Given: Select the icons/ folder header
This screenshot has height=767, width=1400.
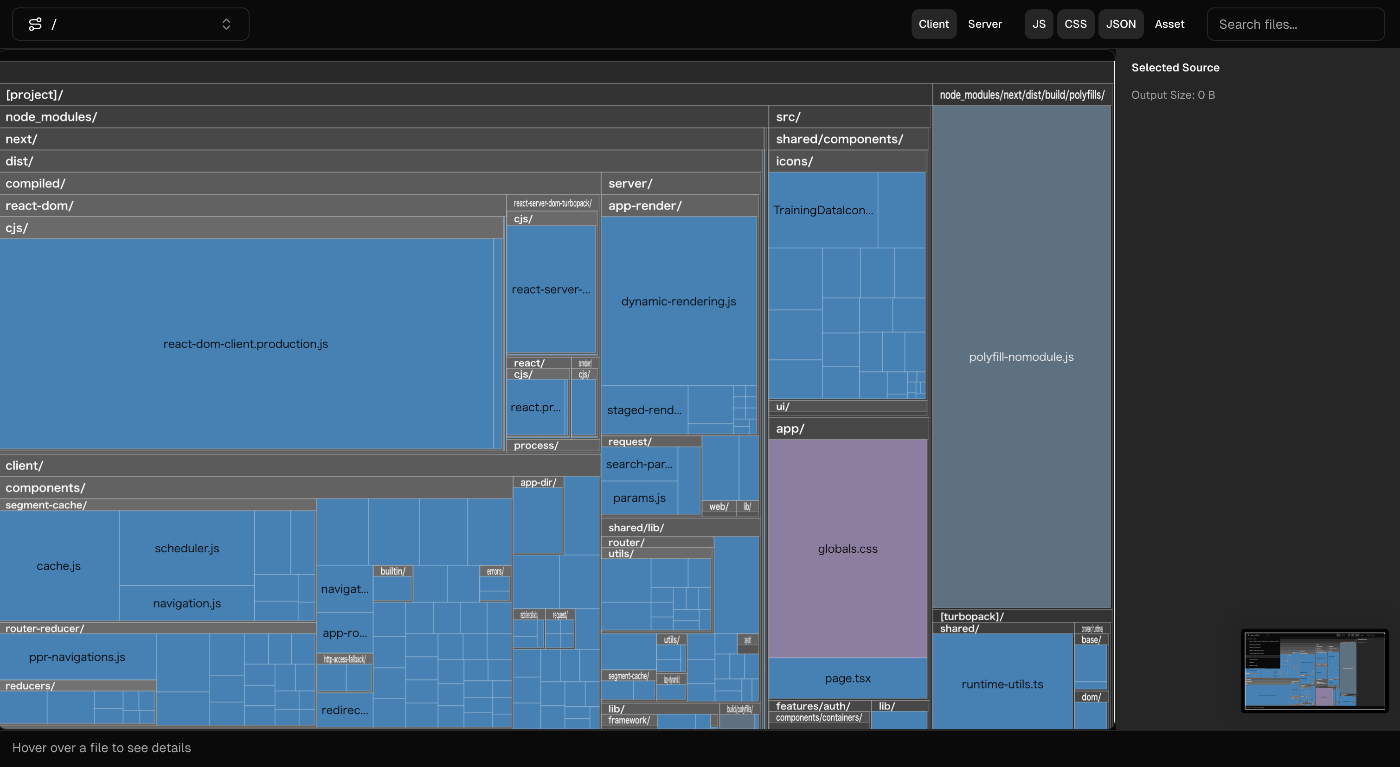Looking at the screenshot, I should [848, 161].
